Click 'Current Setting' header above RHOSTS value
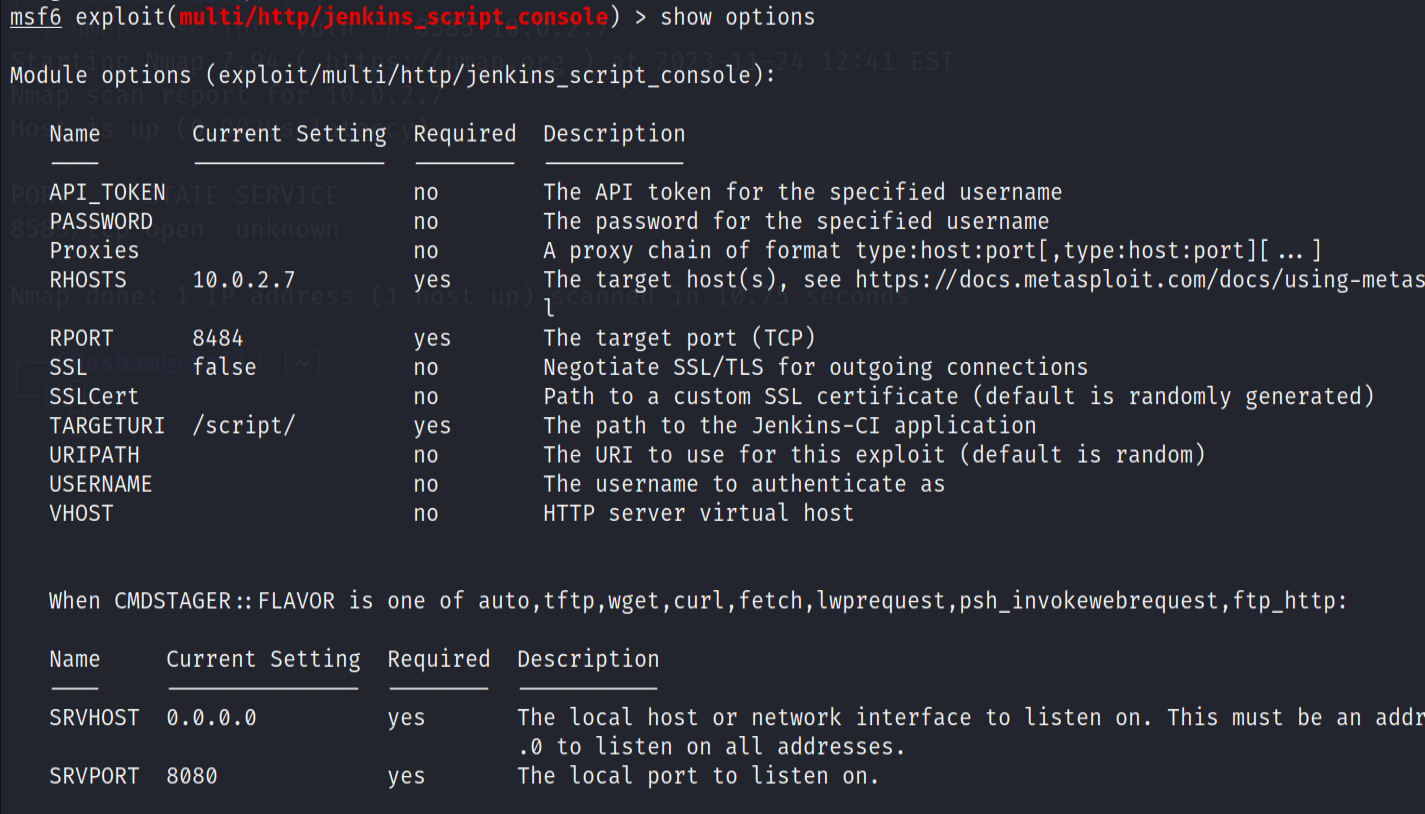 coord(289,133)
